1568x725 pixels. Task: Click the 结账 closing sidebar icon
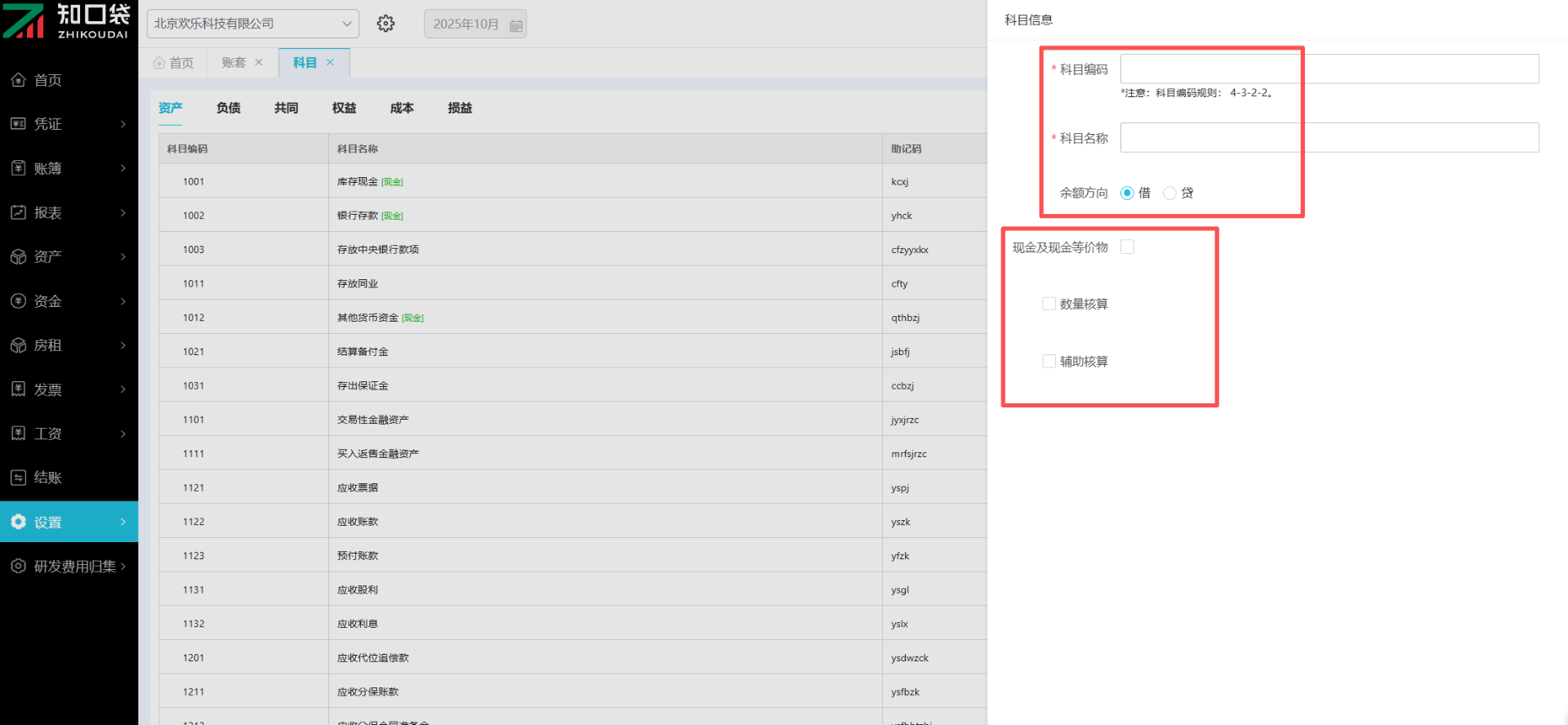click(x=18, y=478)
